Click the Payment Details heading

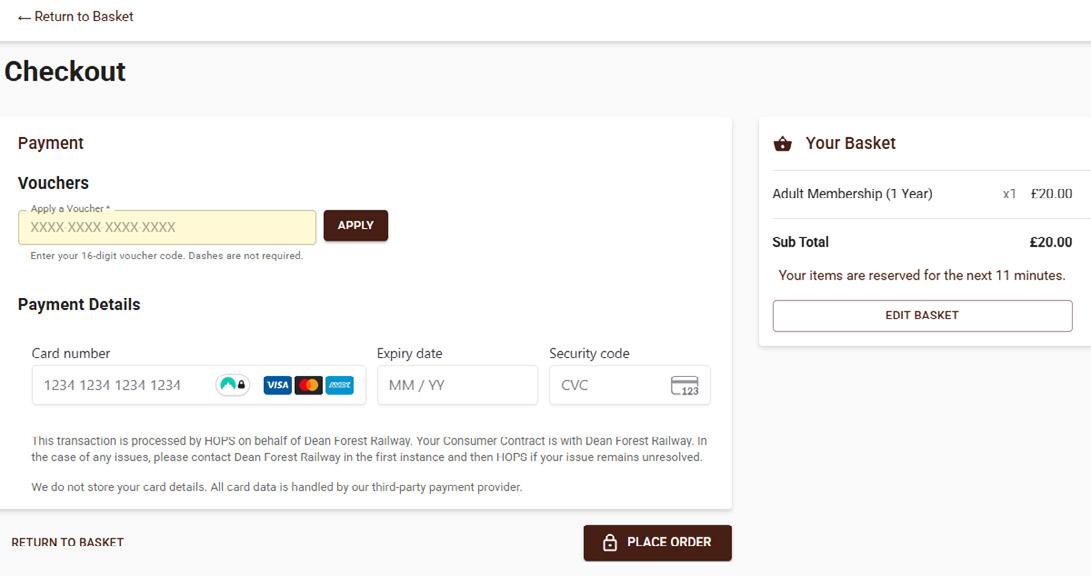(x=79, y=305)
